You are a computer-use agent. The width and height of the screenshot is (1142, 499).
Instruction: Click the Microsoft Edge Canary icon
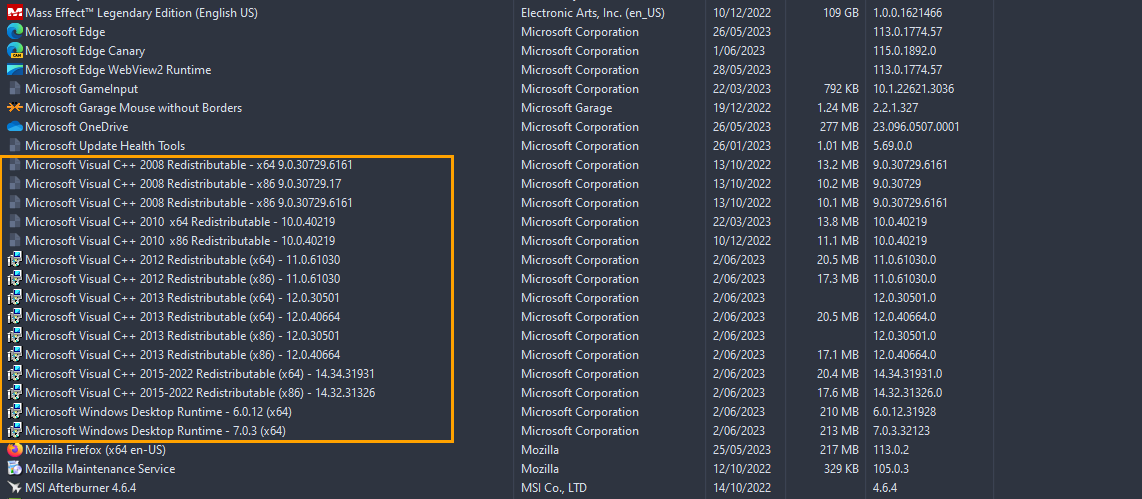coord(15,51)
